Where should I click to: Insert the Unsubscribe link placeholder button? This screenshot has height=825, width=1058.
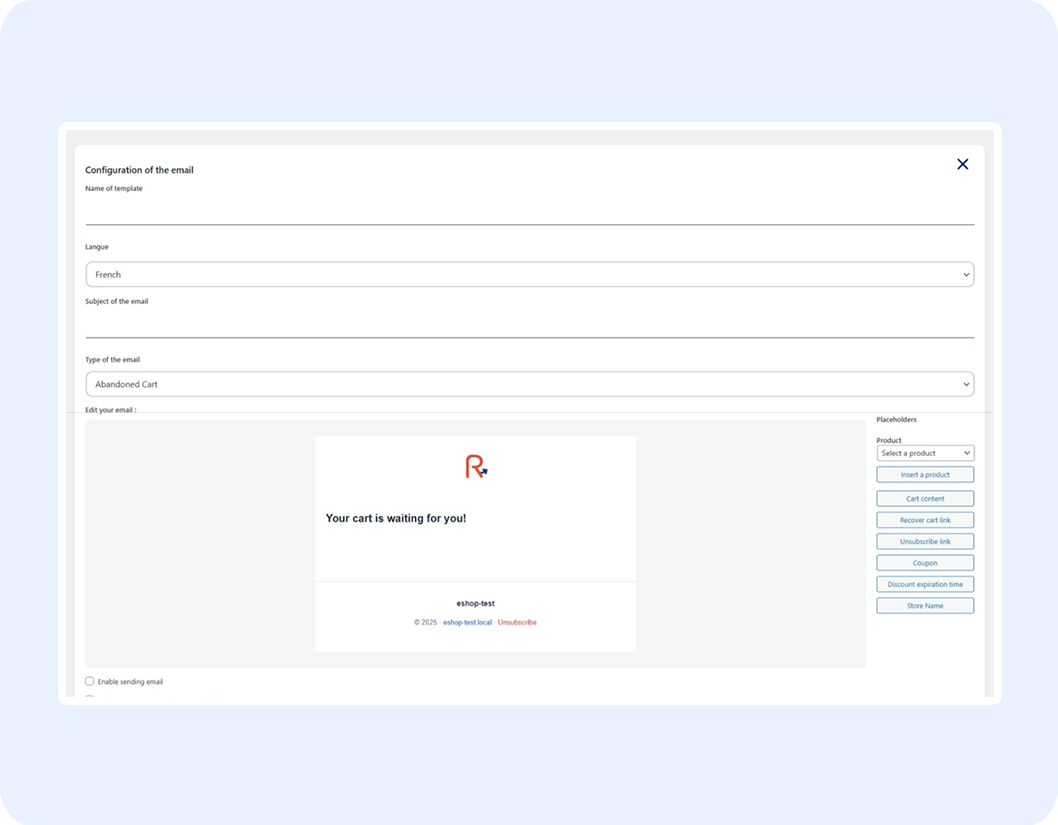925,541
